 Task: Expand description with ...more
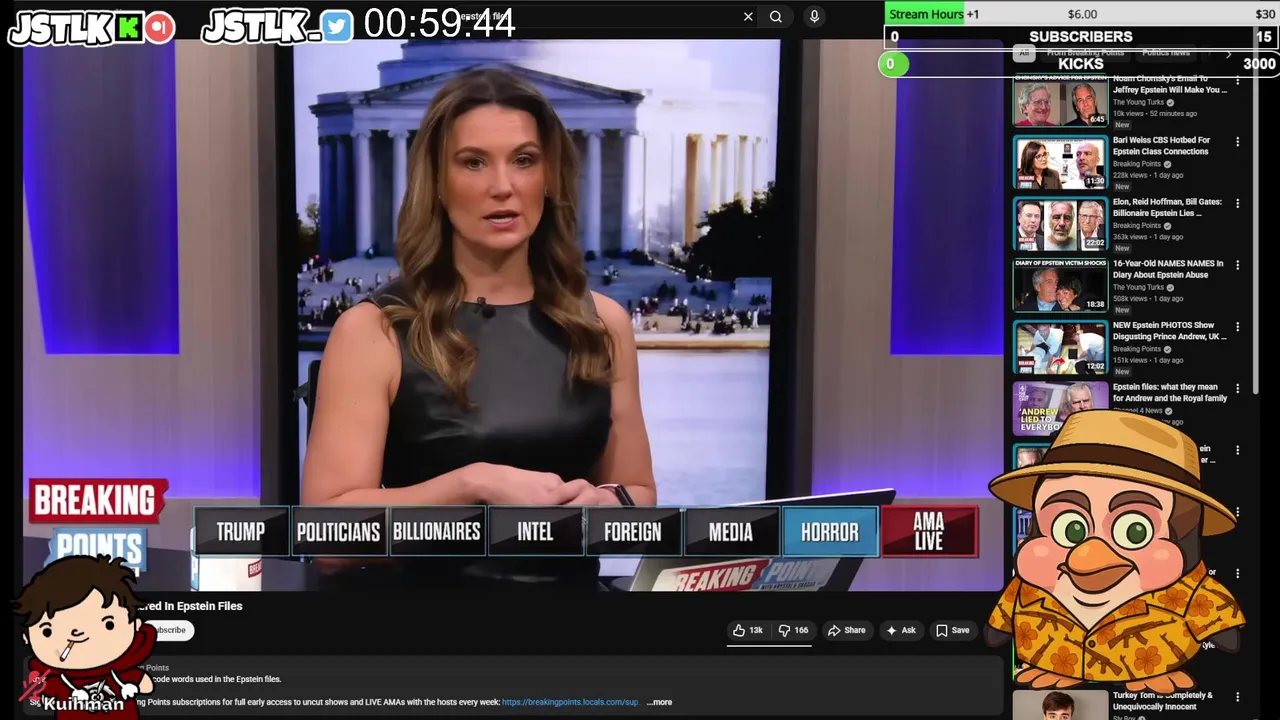[660, 702]
